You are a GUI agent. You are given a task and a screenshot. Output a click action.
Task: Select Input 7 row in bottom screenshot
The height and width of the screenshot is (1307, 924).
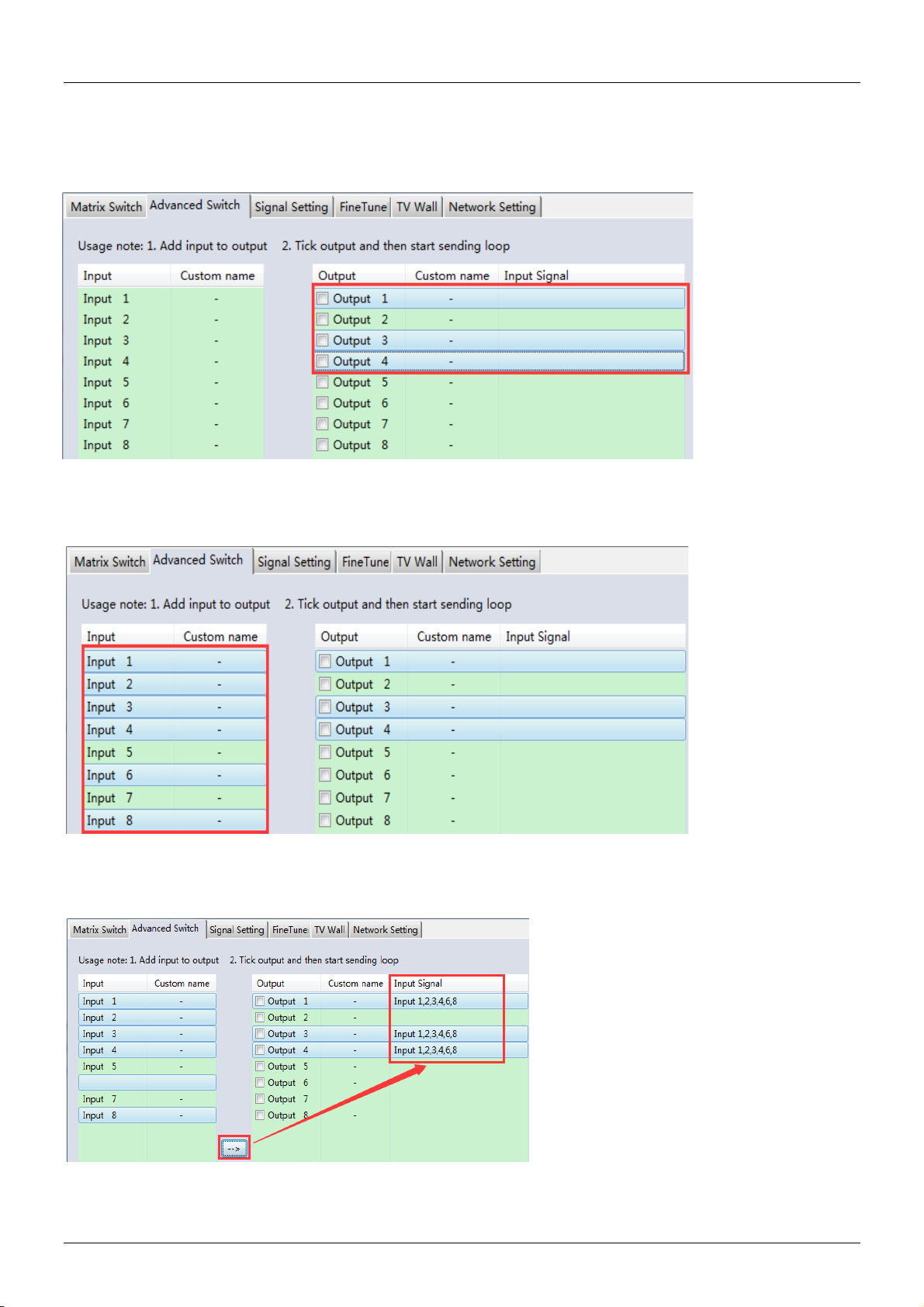click(147, 1099)
